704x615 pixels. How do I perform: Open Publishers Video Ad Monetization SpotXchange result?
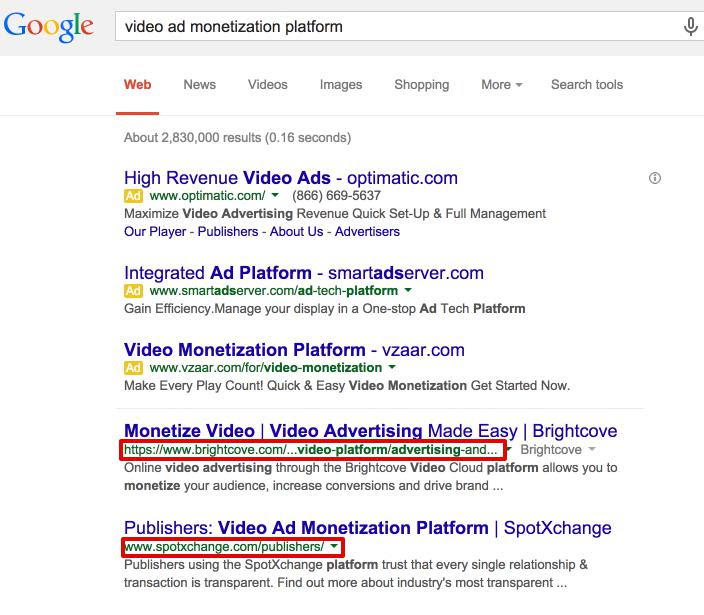point(368,528)
